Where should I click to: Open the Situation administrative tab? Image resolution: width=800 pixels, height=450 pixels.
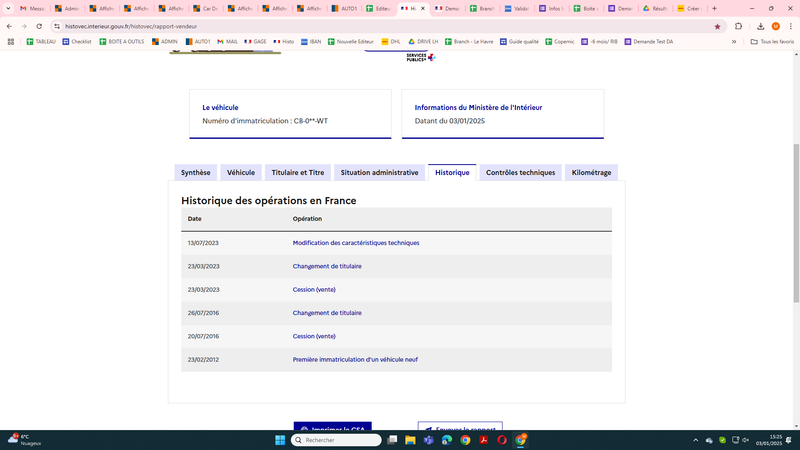(x=380, y=172)
